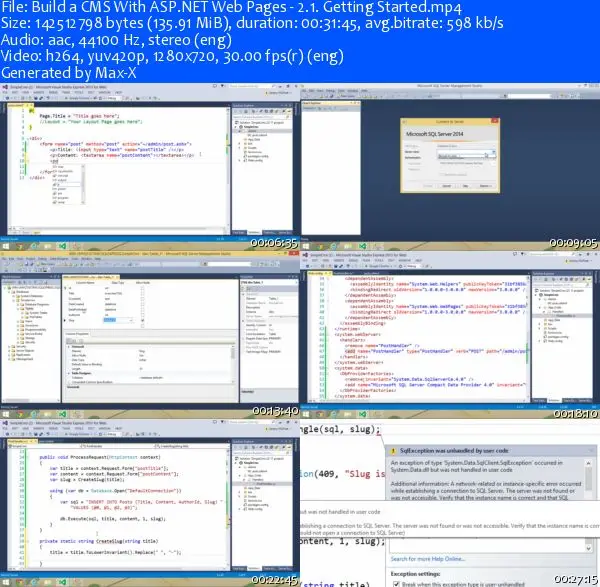600x587 pixels.
Task: Click the Internet Explorer taskbar icon in the 00:06:35 thumbnail
Action: 34,246
